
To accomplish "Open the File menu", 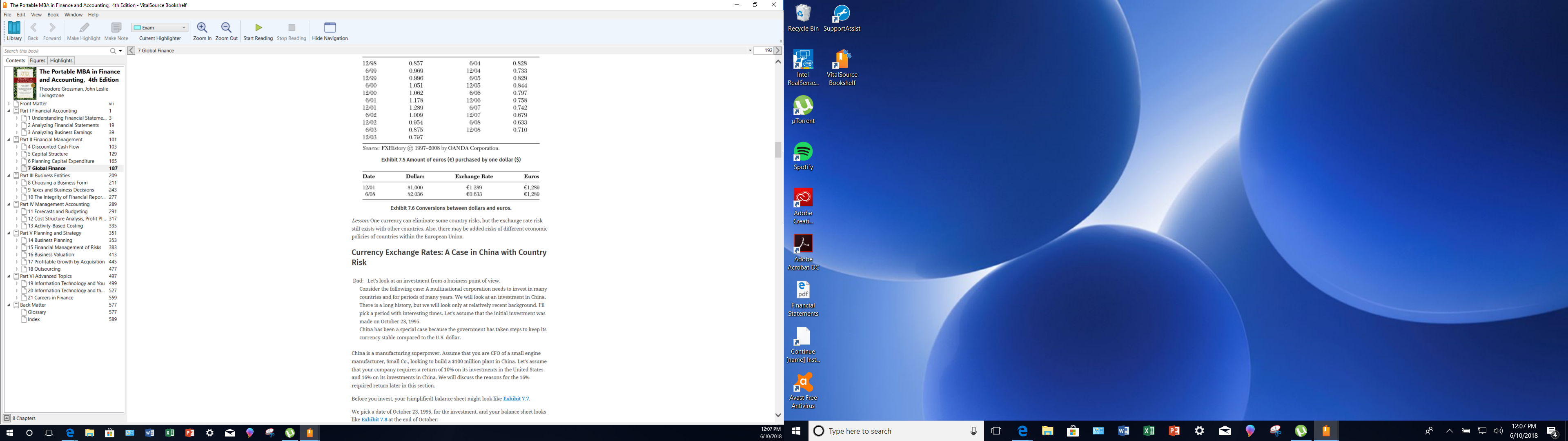I will (7, 15).
